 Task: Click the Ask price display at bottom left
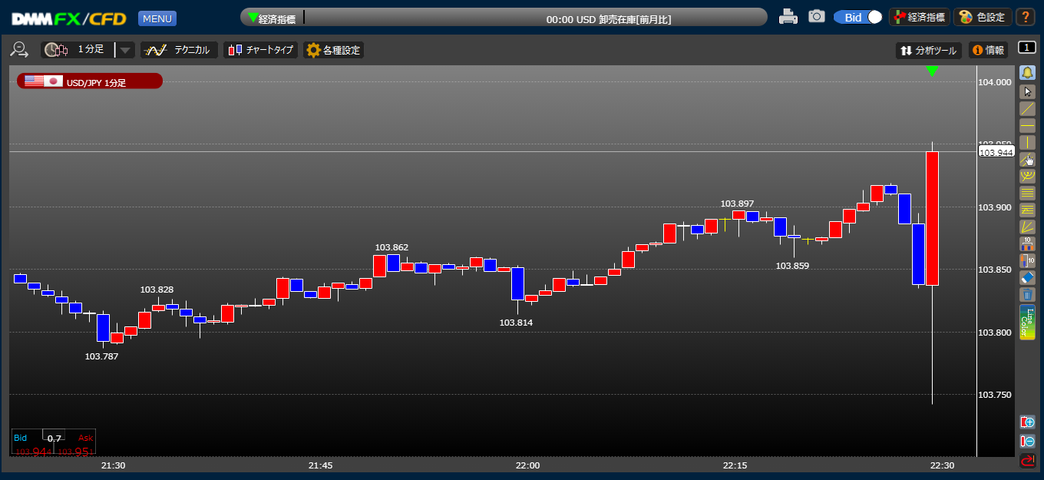(75, 452)
